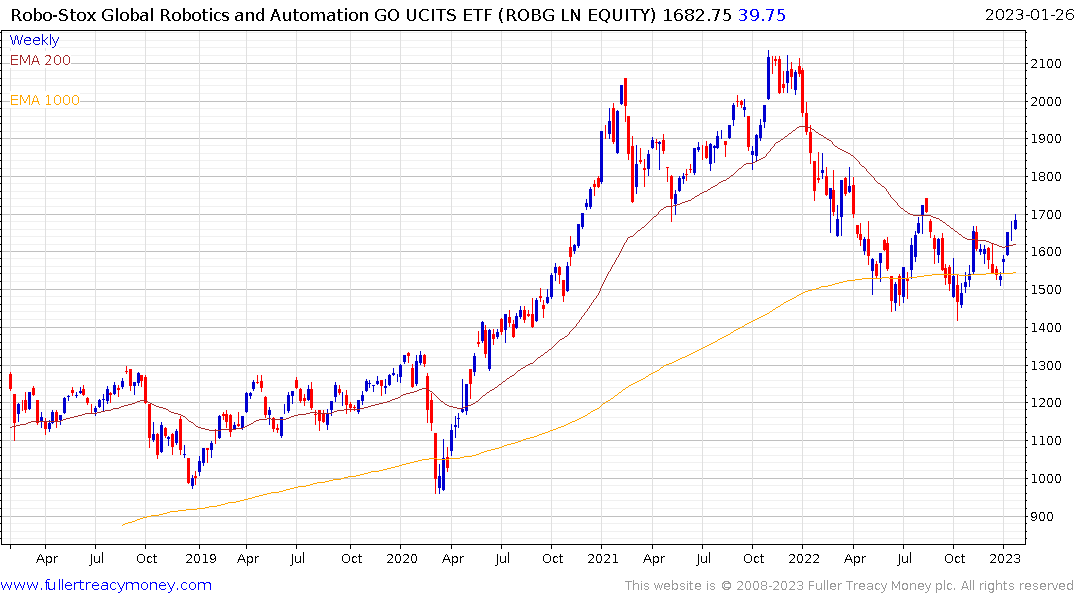Click the 1500 price axis label
1075x600 pixels.
click(x=1046, y=289)
